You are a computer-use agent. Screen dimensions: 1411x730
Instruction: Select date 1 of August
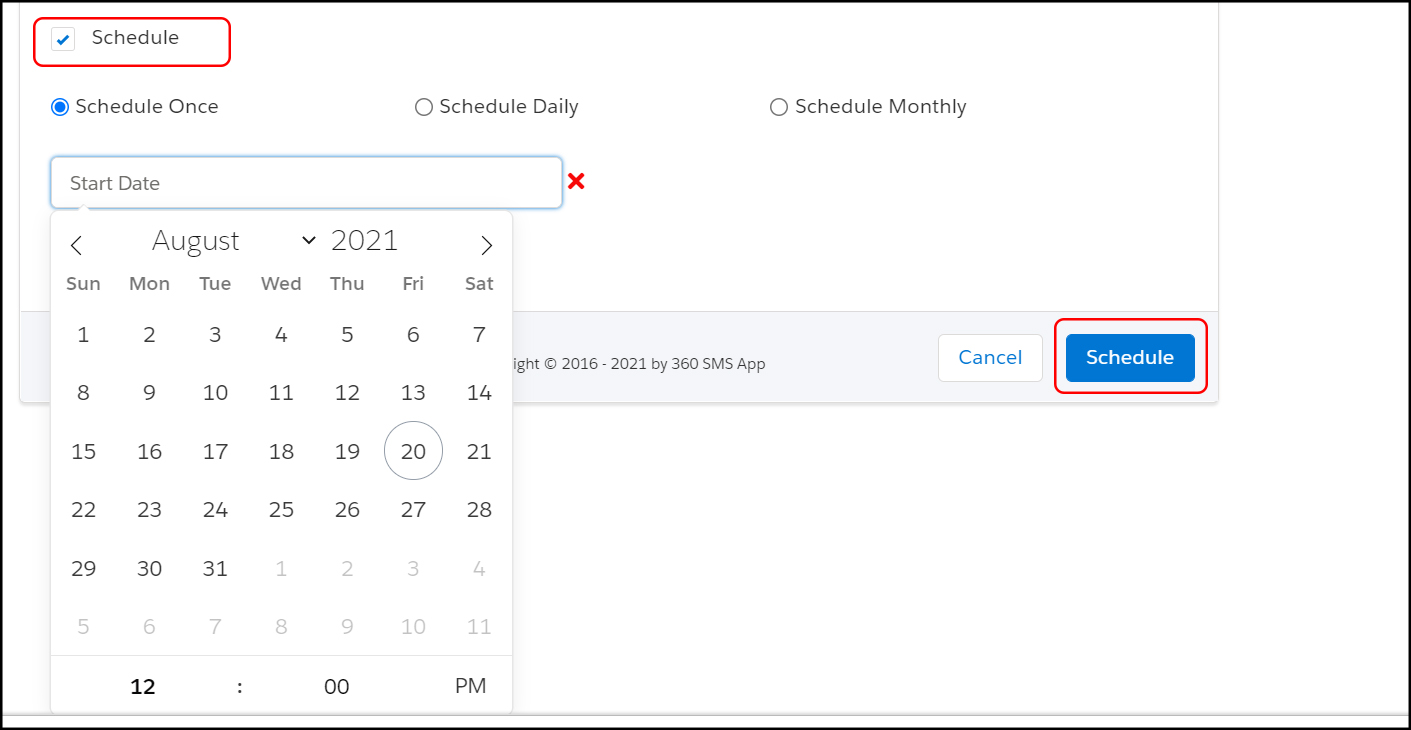pos(83,335)
